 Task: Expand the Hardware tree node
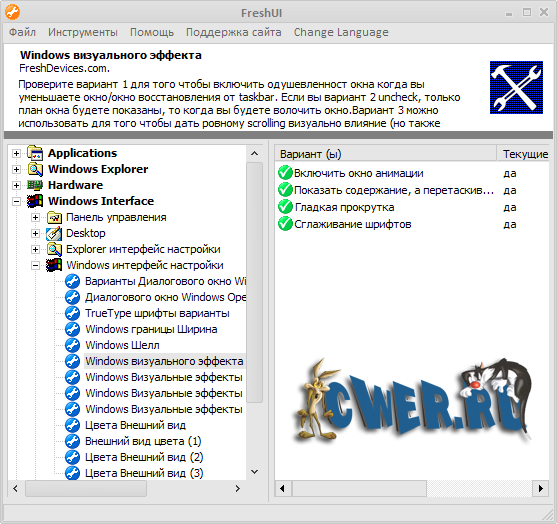pyautogui.click(x=16, y=185)
